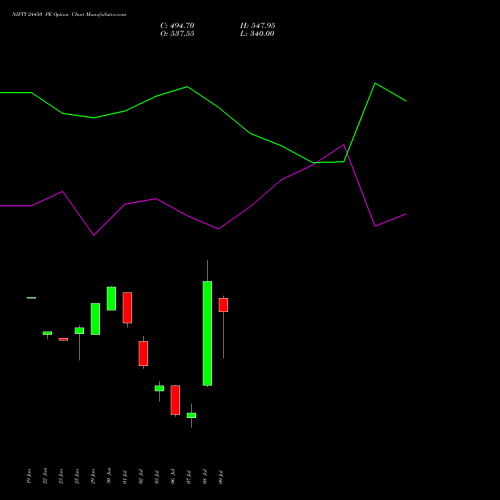Viewport: 500px width, 500px height.
Task: Click the 19 Jun date label
Action: [x=29, y=476]
